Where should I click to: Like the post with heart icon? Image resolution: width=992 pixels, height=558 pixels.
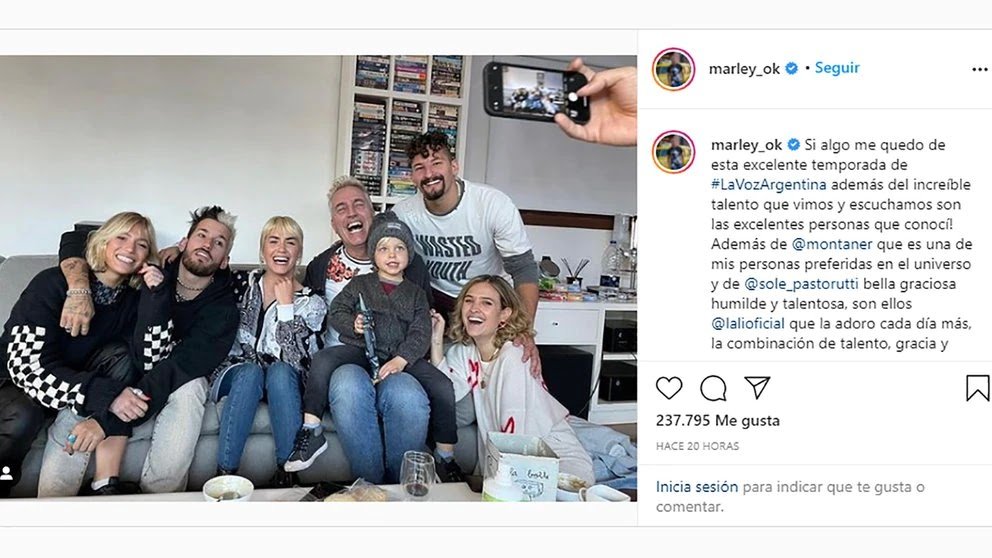pos(669,388)
